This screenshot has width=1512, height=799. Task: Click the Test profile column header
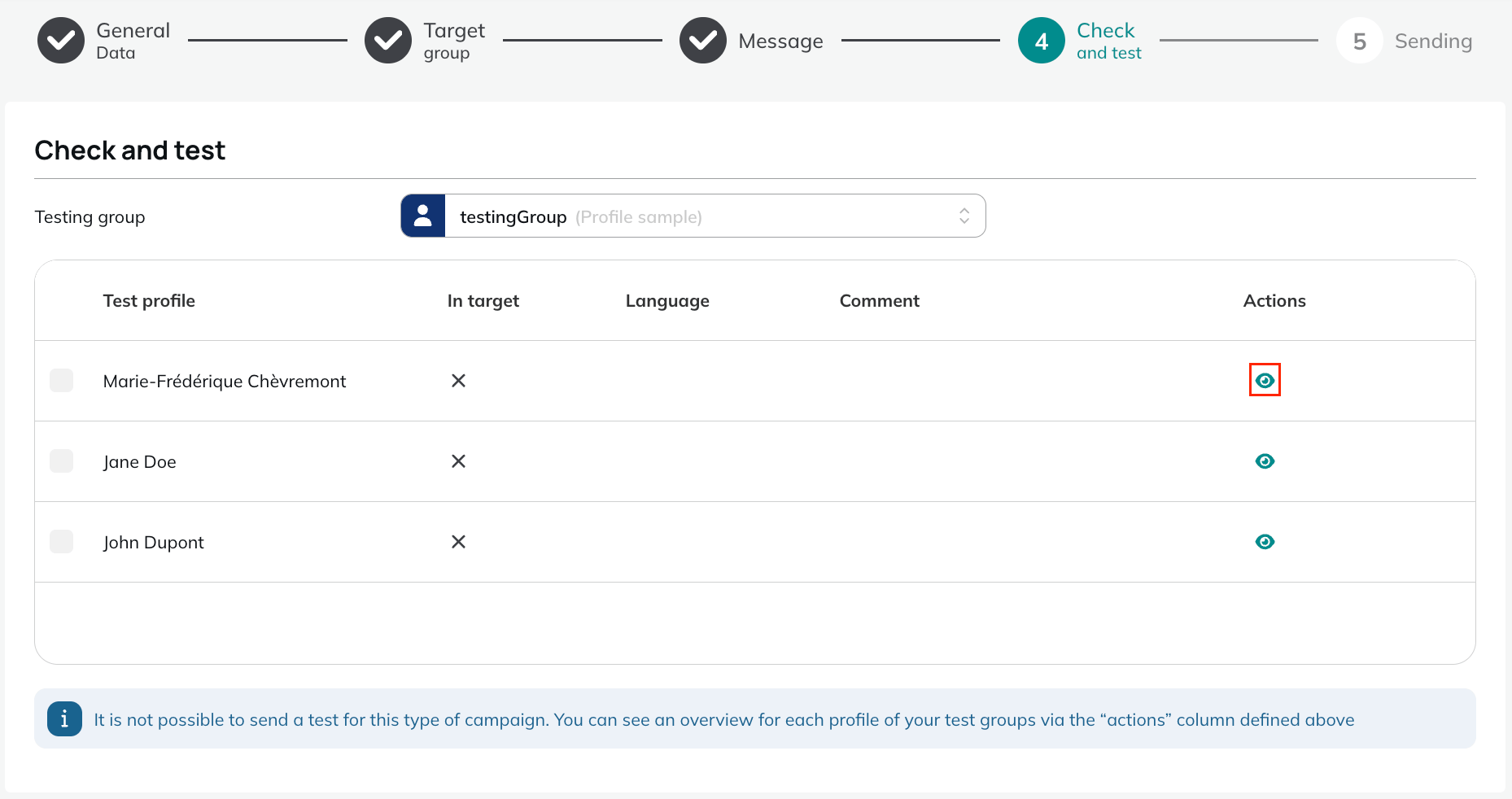click(149, 301)
